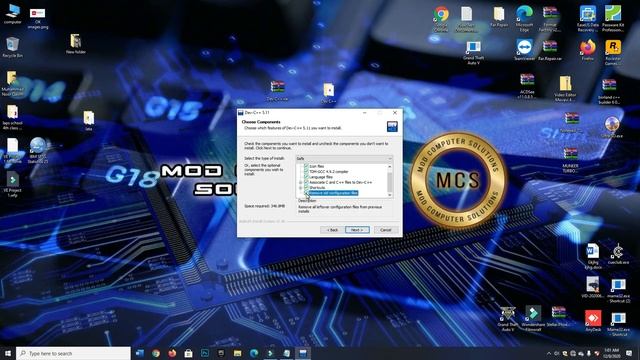
Task: Click the taskbar search box
Action: pos(73,353)
